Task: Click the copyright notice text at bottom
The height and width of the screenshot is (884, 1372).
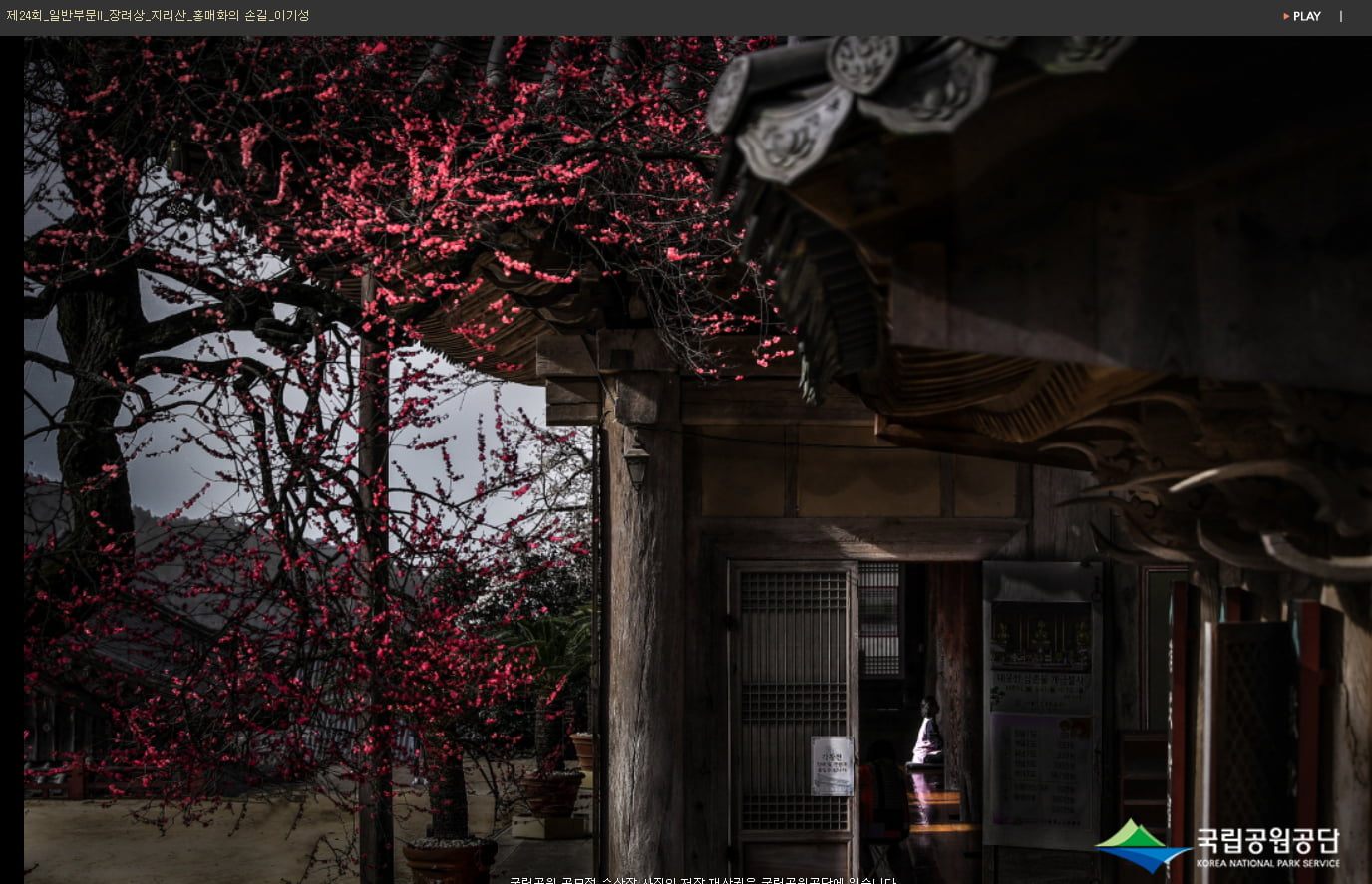Action: tap(702, 879)
